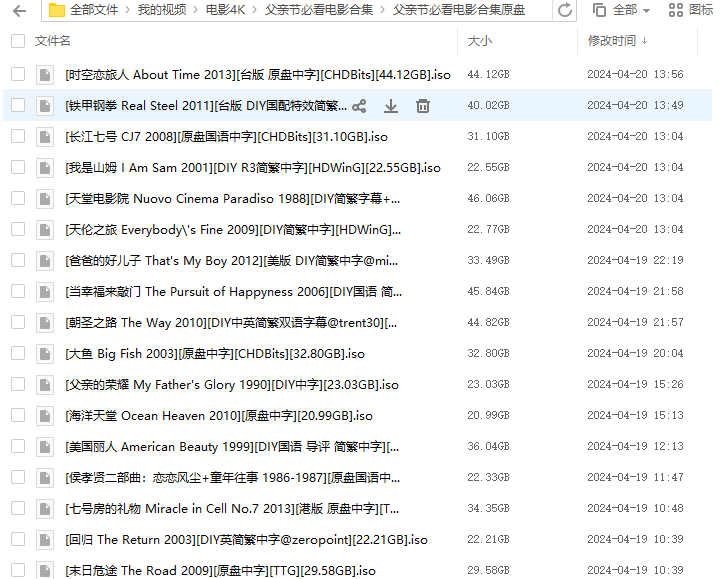Image resolution: width=722 pixels, height=579 pixels.
Task: Check the American Beauty 1999 file
Action: click(18, 446)
